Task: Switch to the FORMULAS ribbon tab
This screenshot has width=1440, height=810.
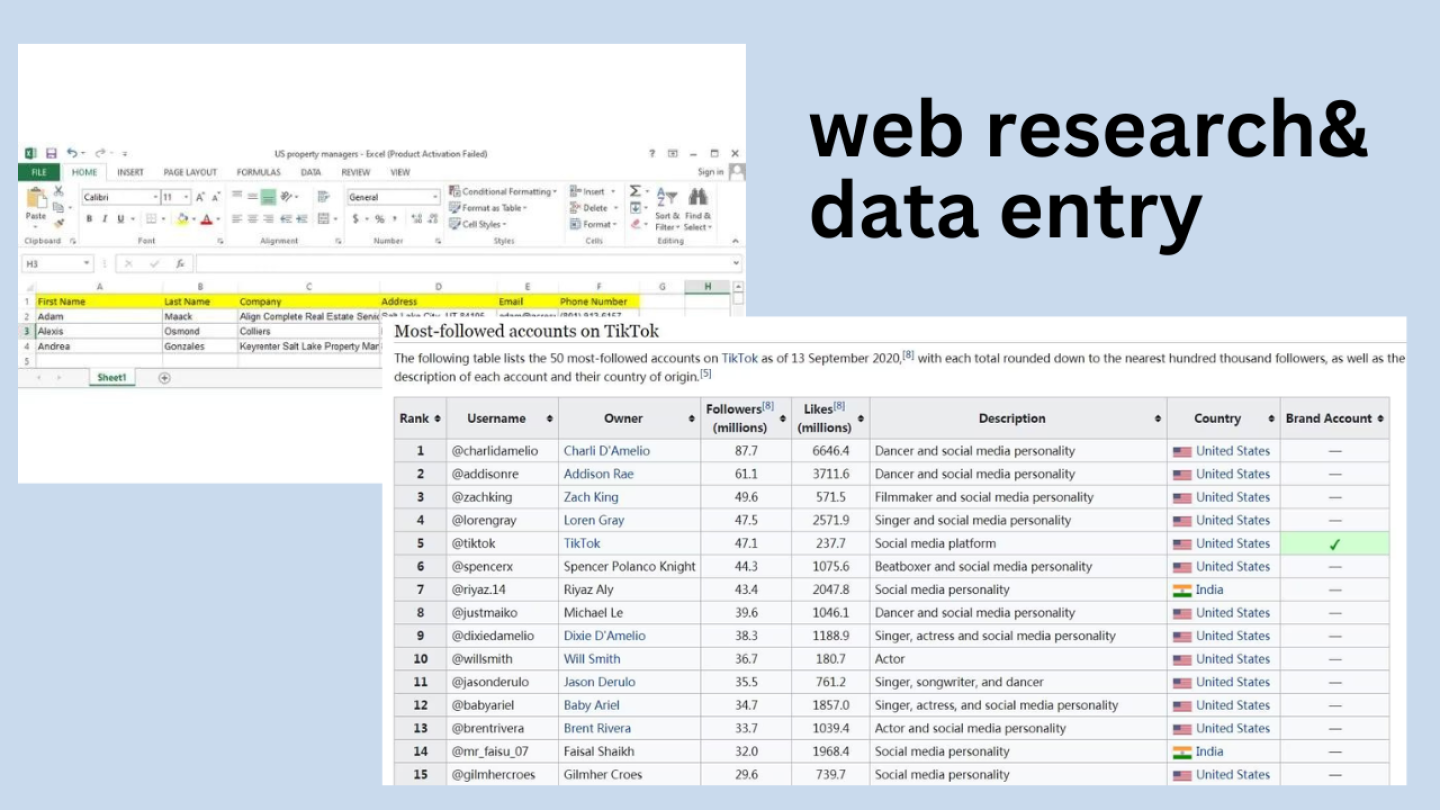Action: [258, 172]
